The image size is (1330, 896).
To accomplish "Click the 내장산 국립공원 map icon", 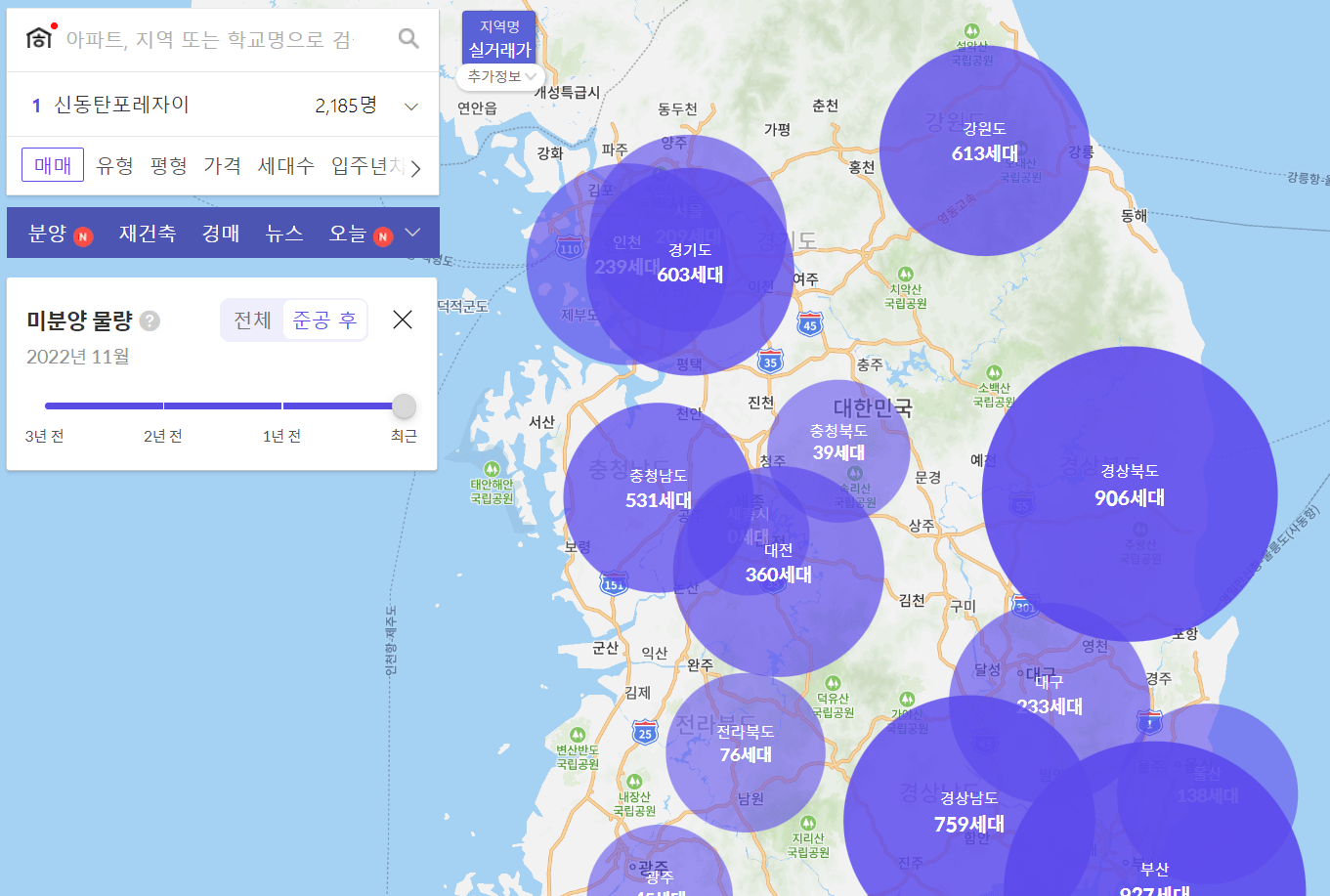I will tap(634, 782).
